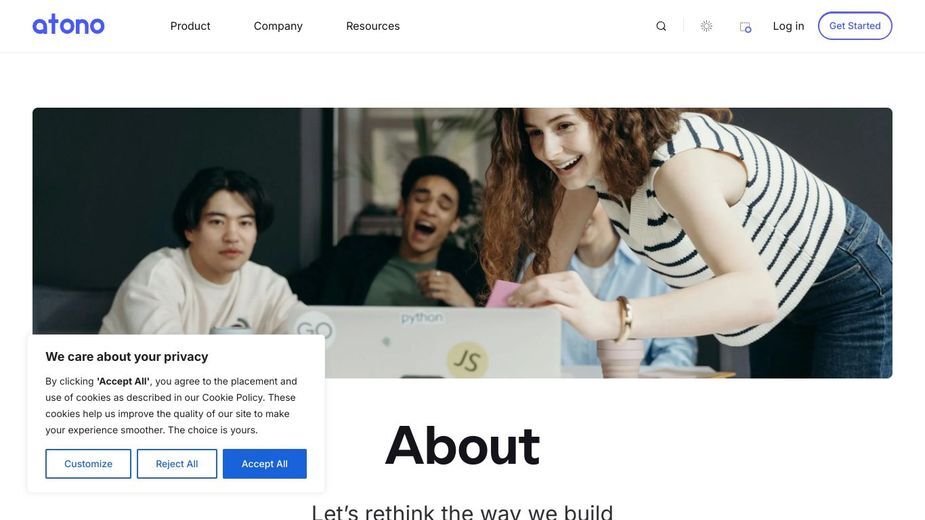Expand the Company navigation menu
This screenshot has width=925, height=520.
(278, 26)
